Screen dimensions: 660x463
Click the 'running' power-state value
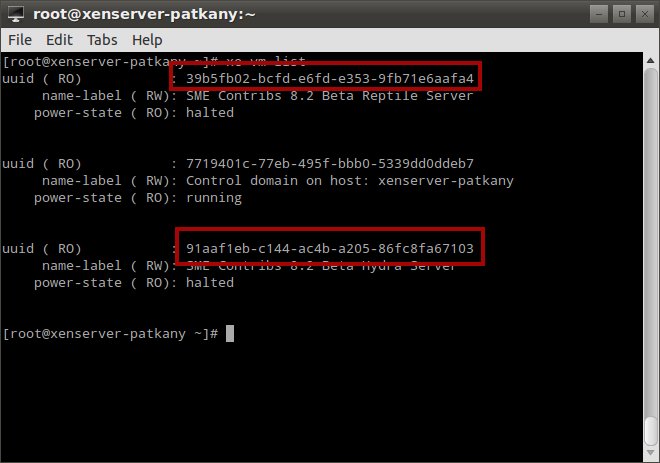(214, 198)
